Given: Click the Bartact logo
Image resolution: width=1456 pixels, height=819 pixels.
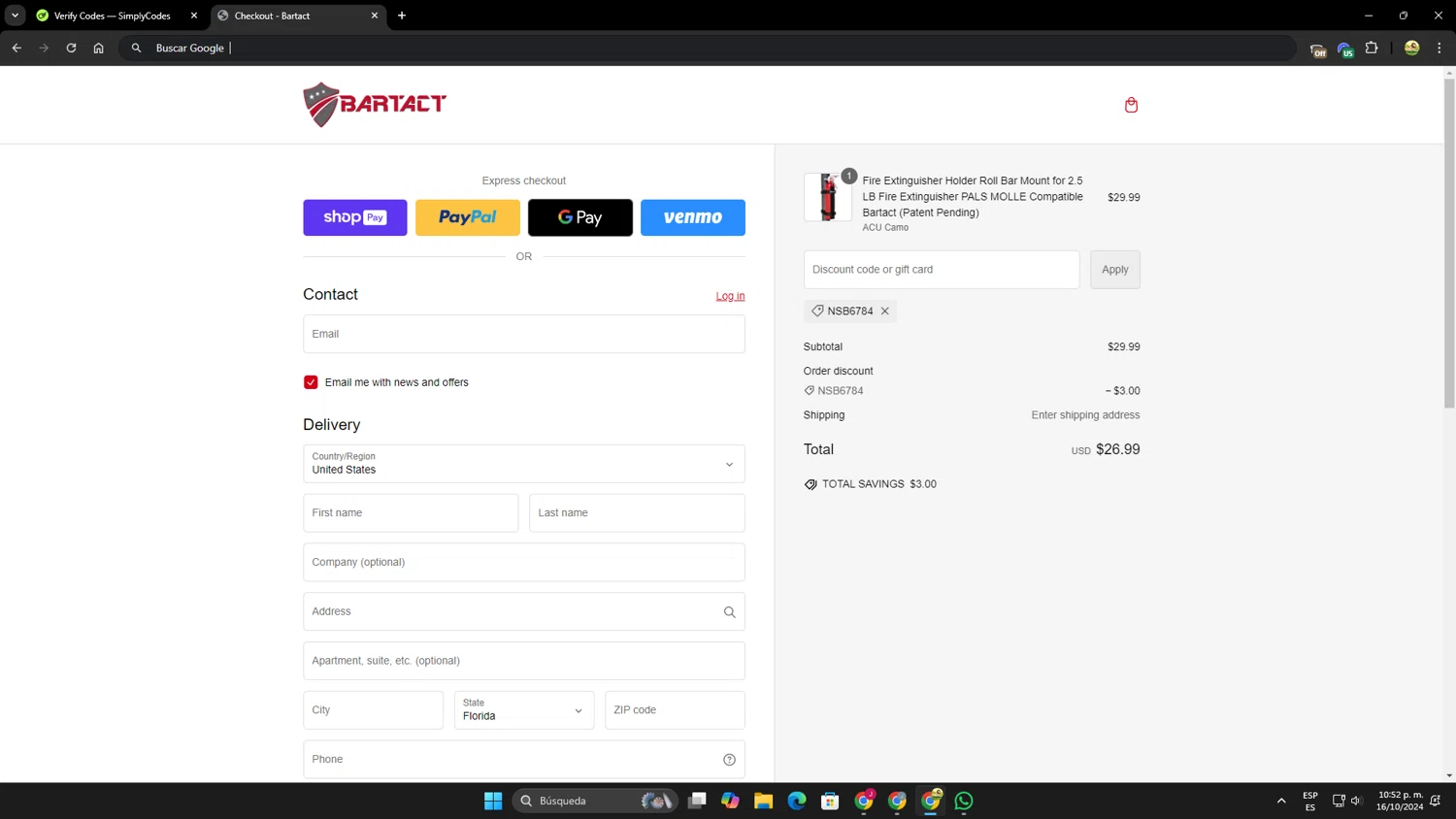Looking at the screenshot, I should pos(375,105).
